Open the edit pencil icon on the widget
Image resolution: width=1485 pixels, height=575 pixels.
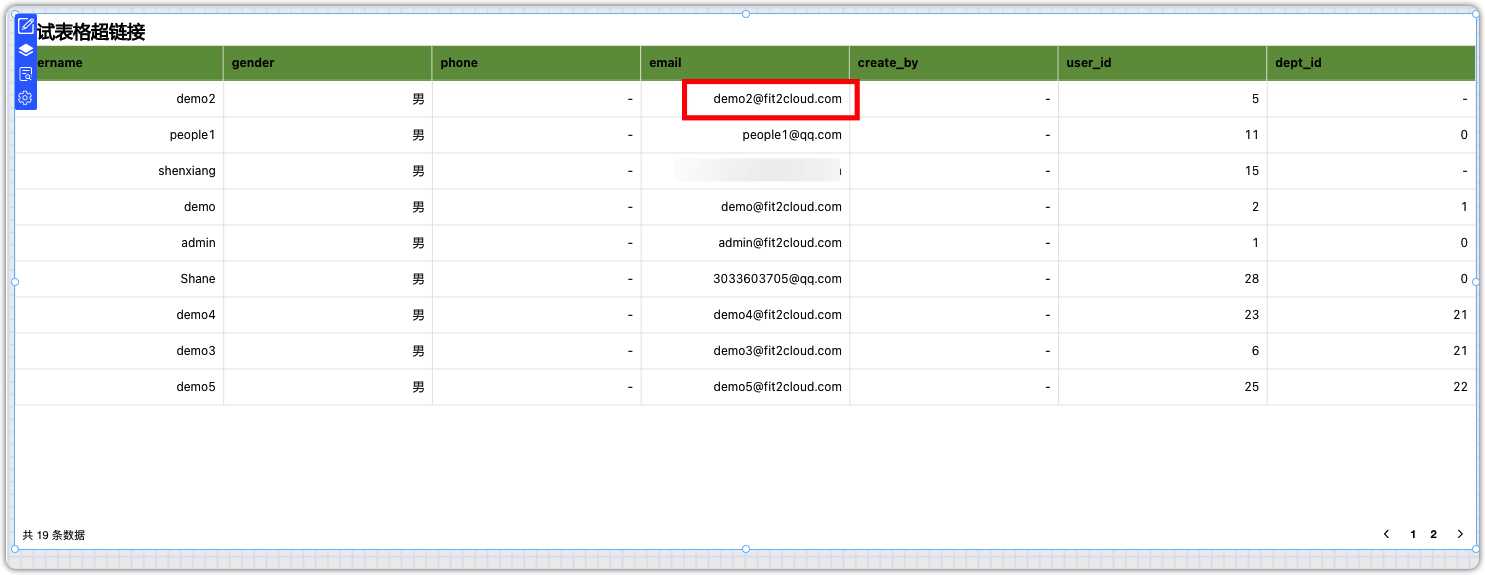[x=26, y=26]
